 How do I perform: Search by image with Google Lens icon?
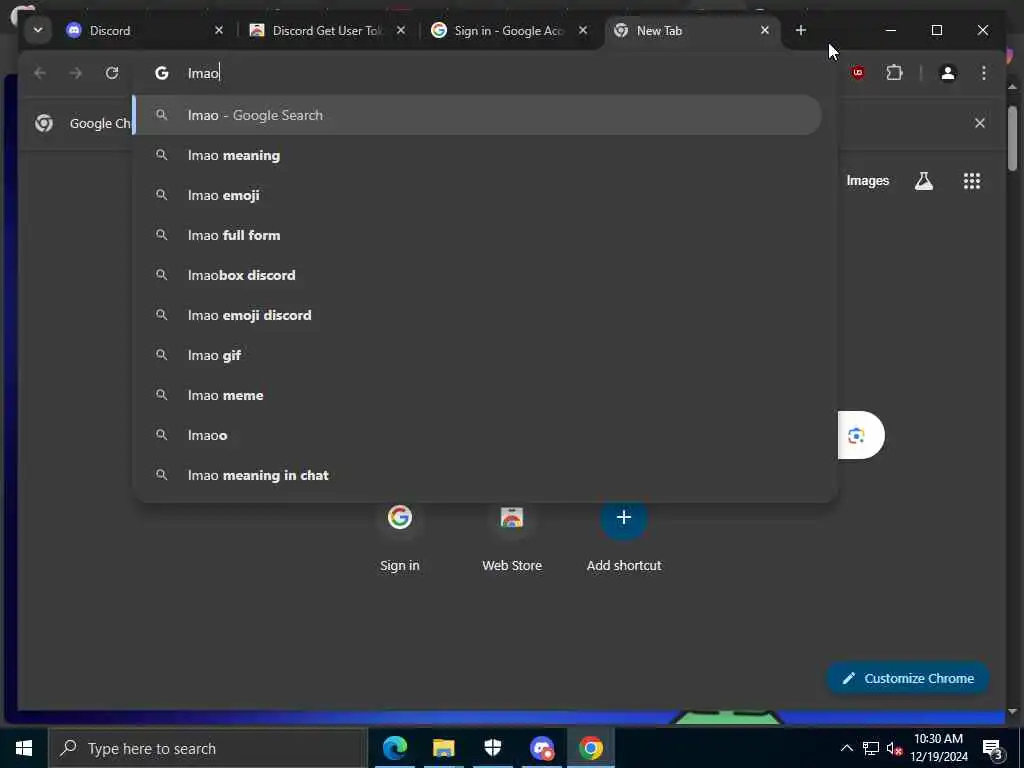pyautogui.click(x=856, y=436)
